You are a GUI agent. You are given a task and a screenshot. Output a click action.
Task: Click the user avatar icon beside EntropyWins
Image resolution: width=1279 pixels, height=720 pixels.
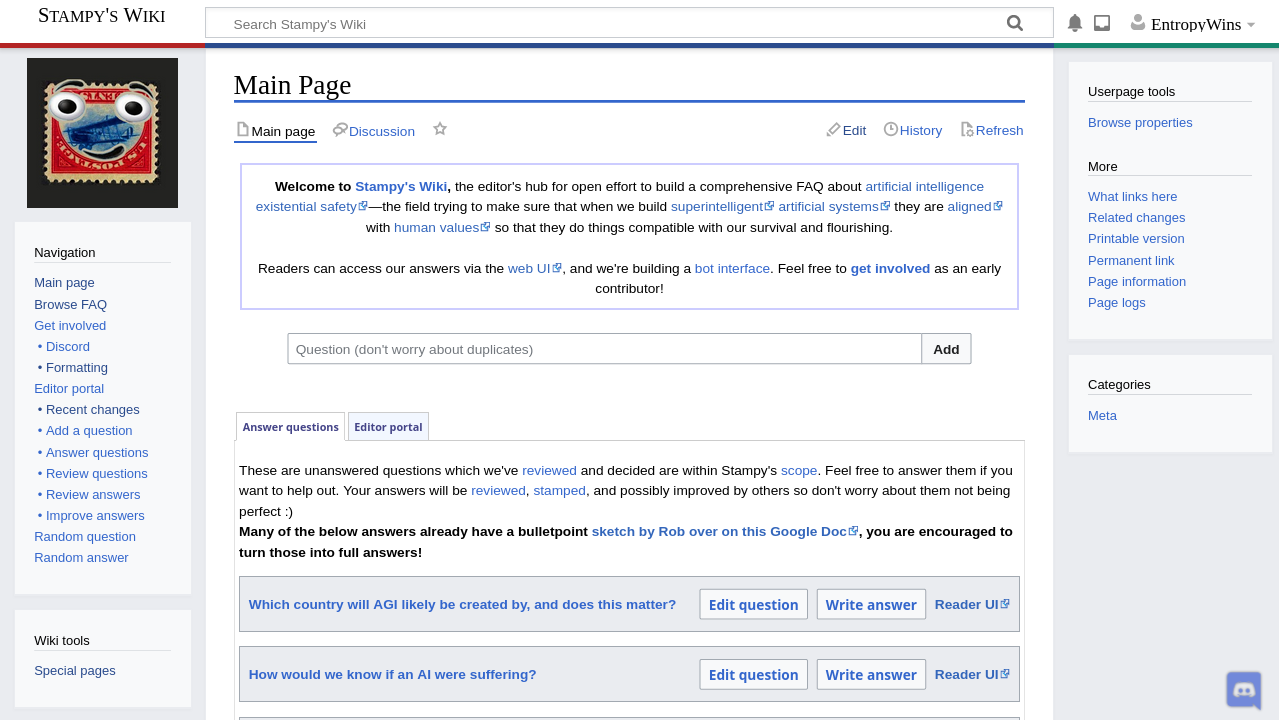click(x=1137, y=22)
